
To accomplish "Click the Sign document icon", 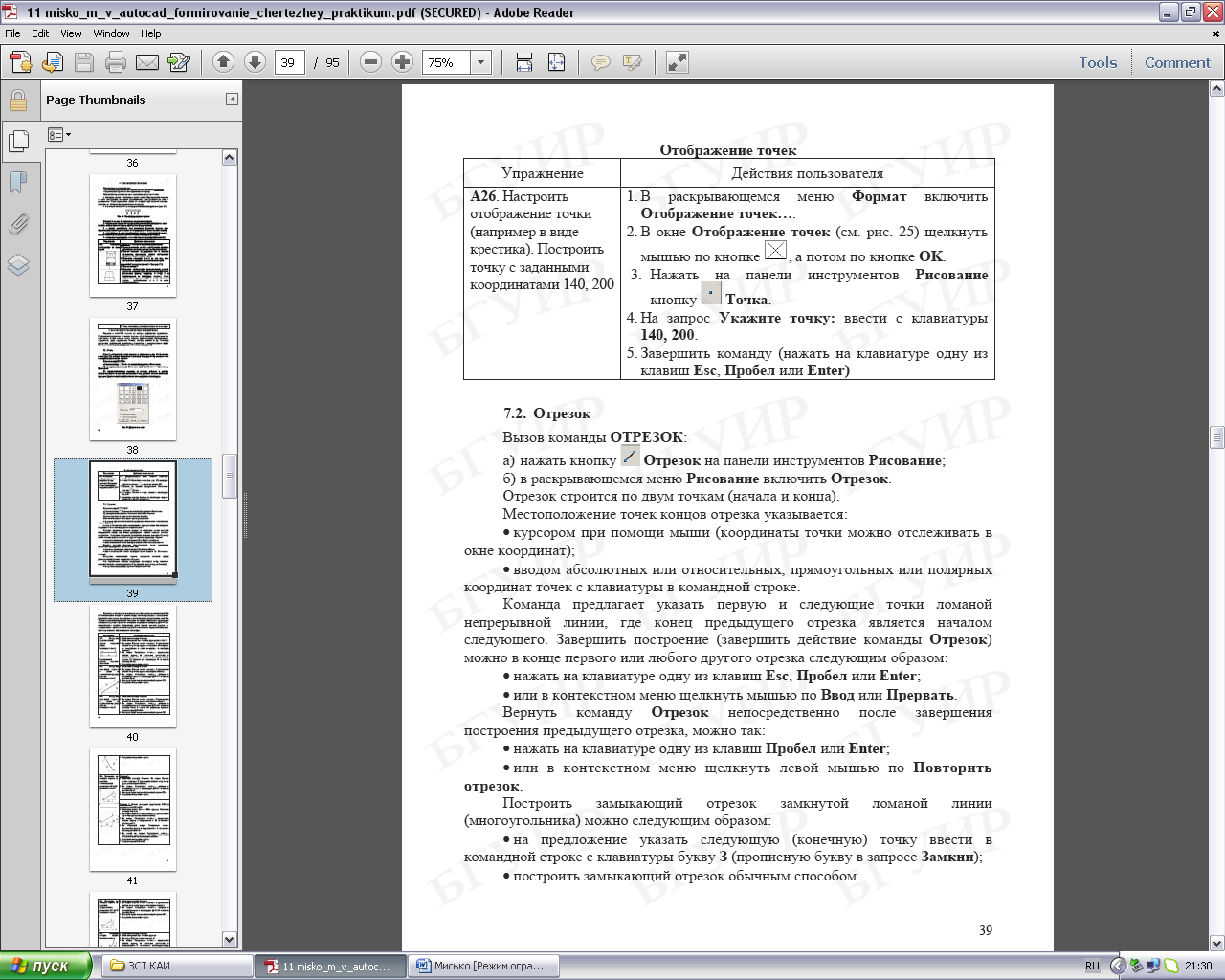I will [179, 62].
